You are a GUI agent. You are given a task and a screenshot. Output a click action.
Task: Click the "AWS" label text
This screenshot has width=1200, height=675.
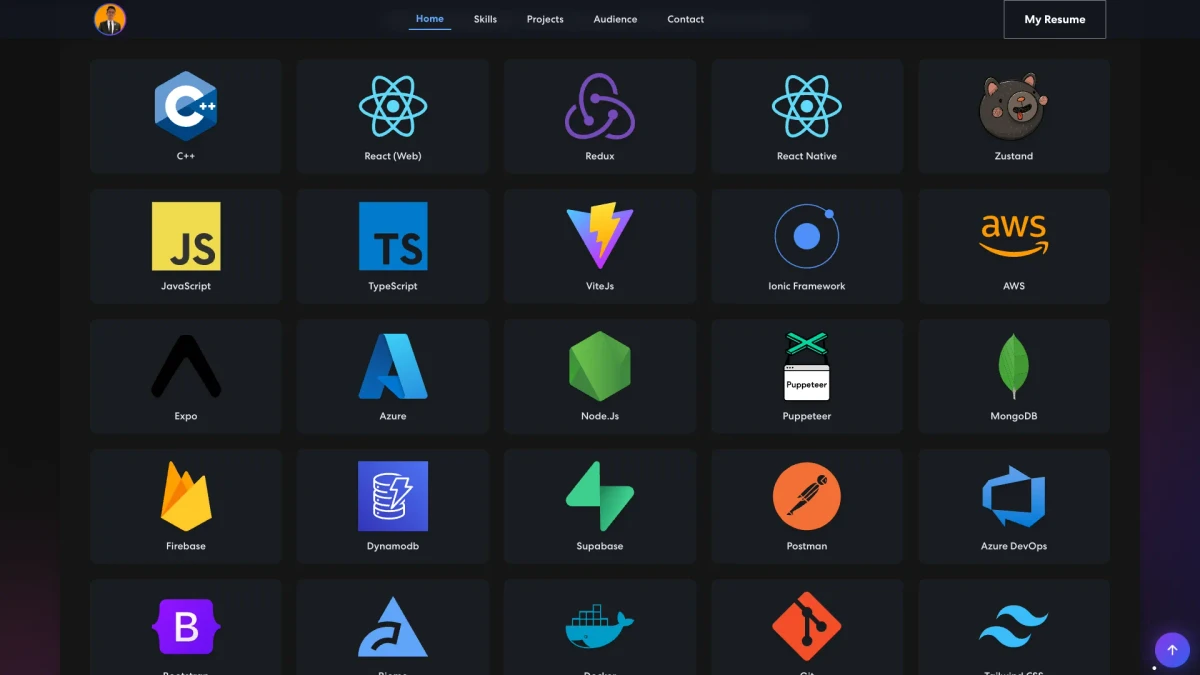point(1014,286)
